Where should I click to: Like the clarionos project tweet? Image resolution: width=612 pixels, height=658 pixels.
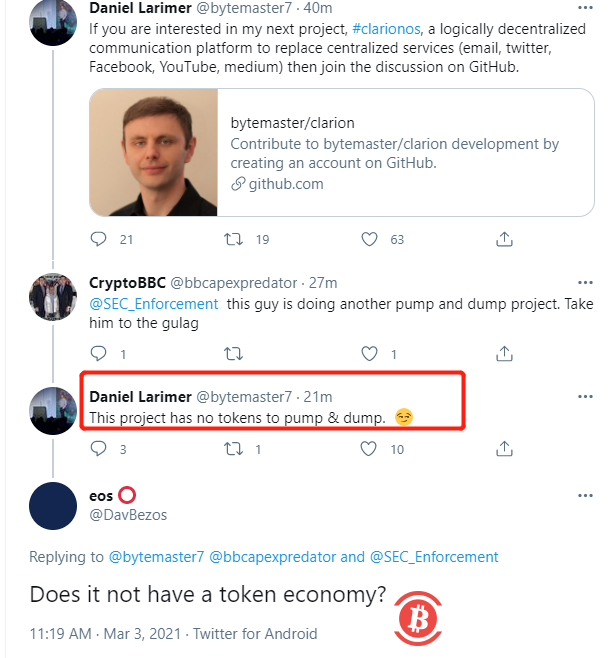pyautogui.click(x=369, y=239)
